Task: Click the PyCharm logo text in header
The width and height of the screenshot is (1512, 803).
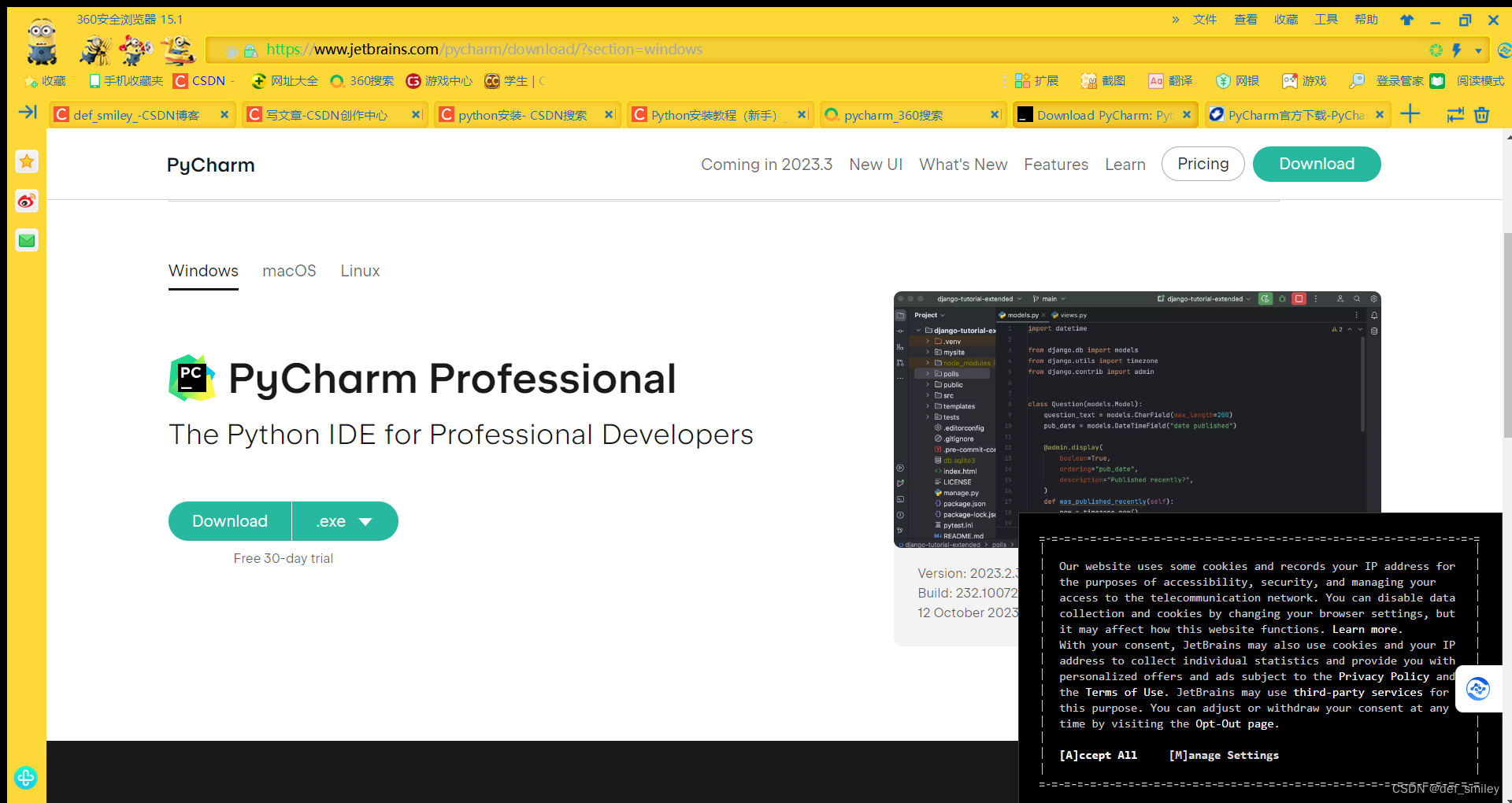Action: coord(211,165)
